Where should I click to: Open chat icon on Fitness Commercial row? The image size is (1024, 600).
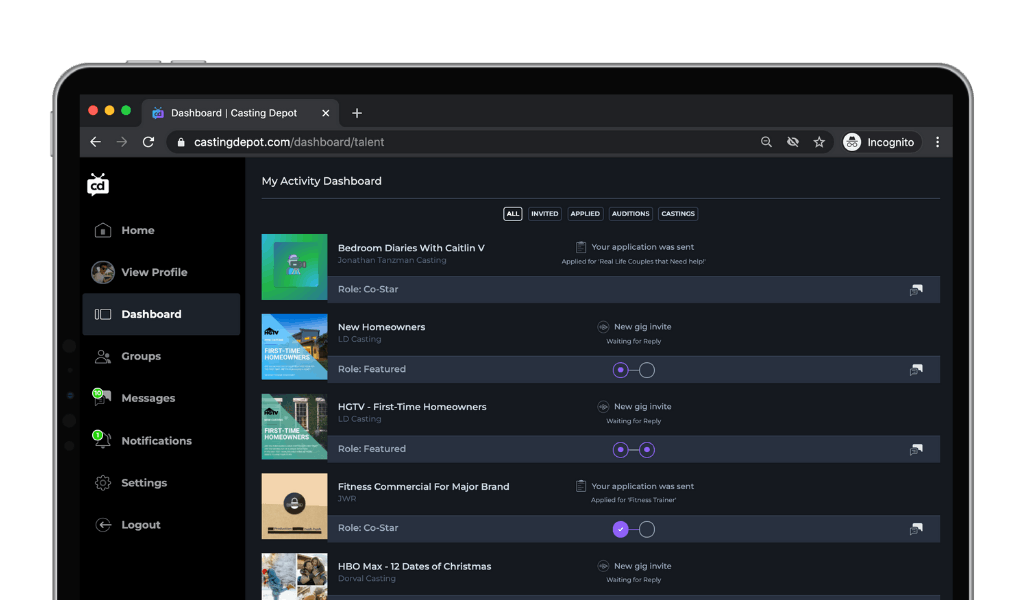coord(915,529)
